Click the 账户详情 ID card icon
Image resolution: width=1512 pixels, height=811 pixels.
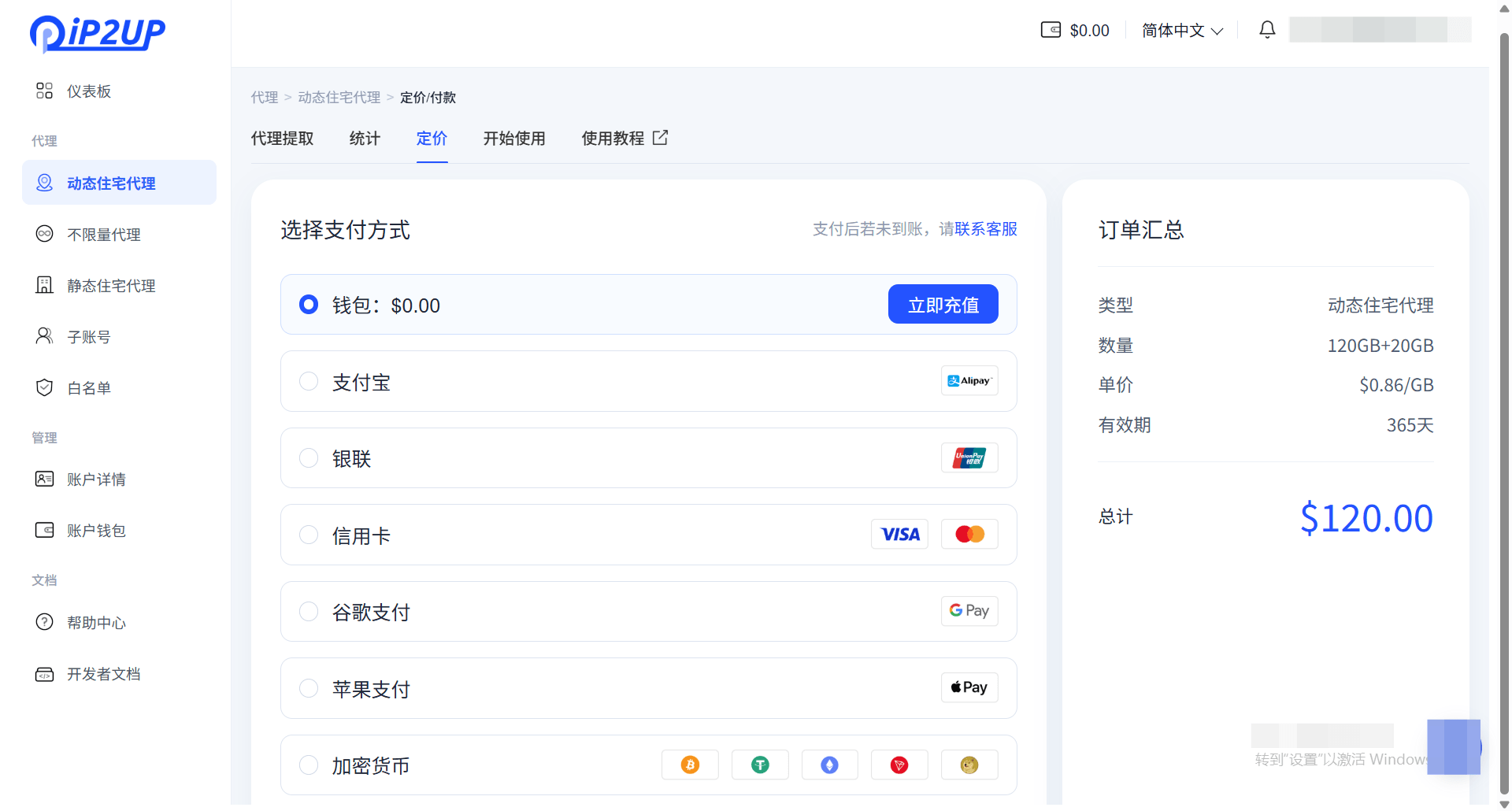(44, 479)
